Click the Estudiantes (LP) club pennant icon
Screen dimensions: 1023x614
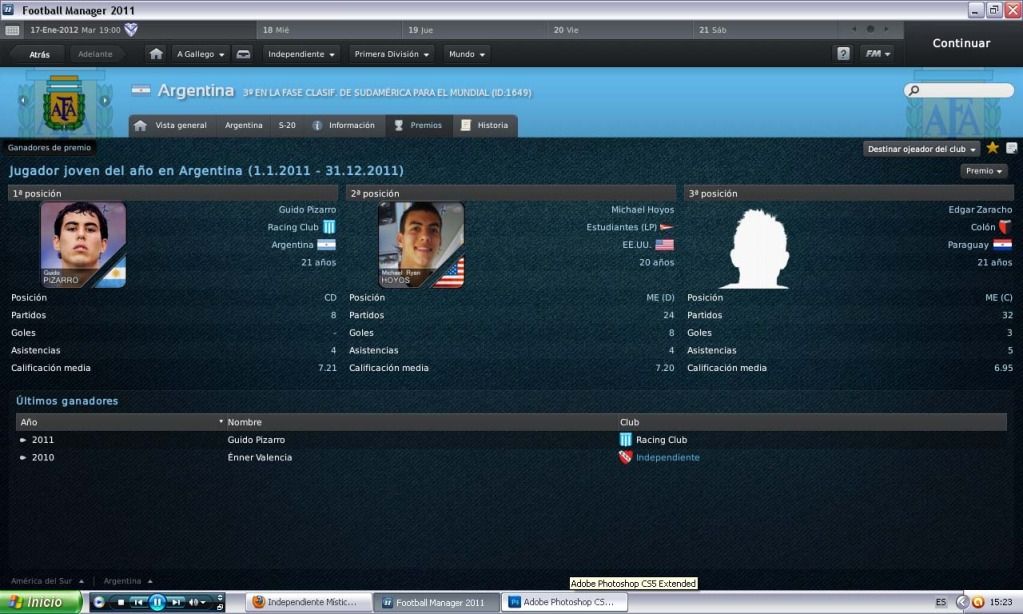tap(667, 227)
